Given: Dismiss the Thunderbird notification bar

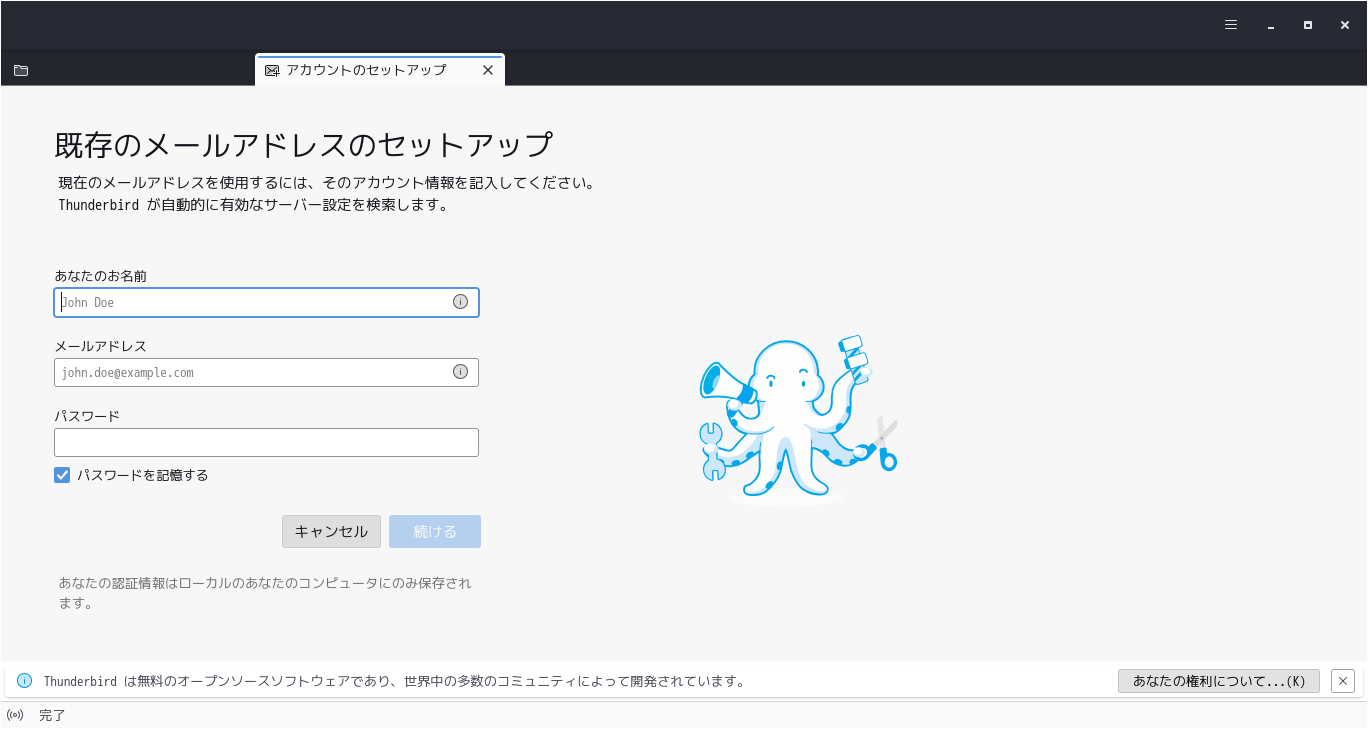Looking at the screenshot, I should 1343,681.
